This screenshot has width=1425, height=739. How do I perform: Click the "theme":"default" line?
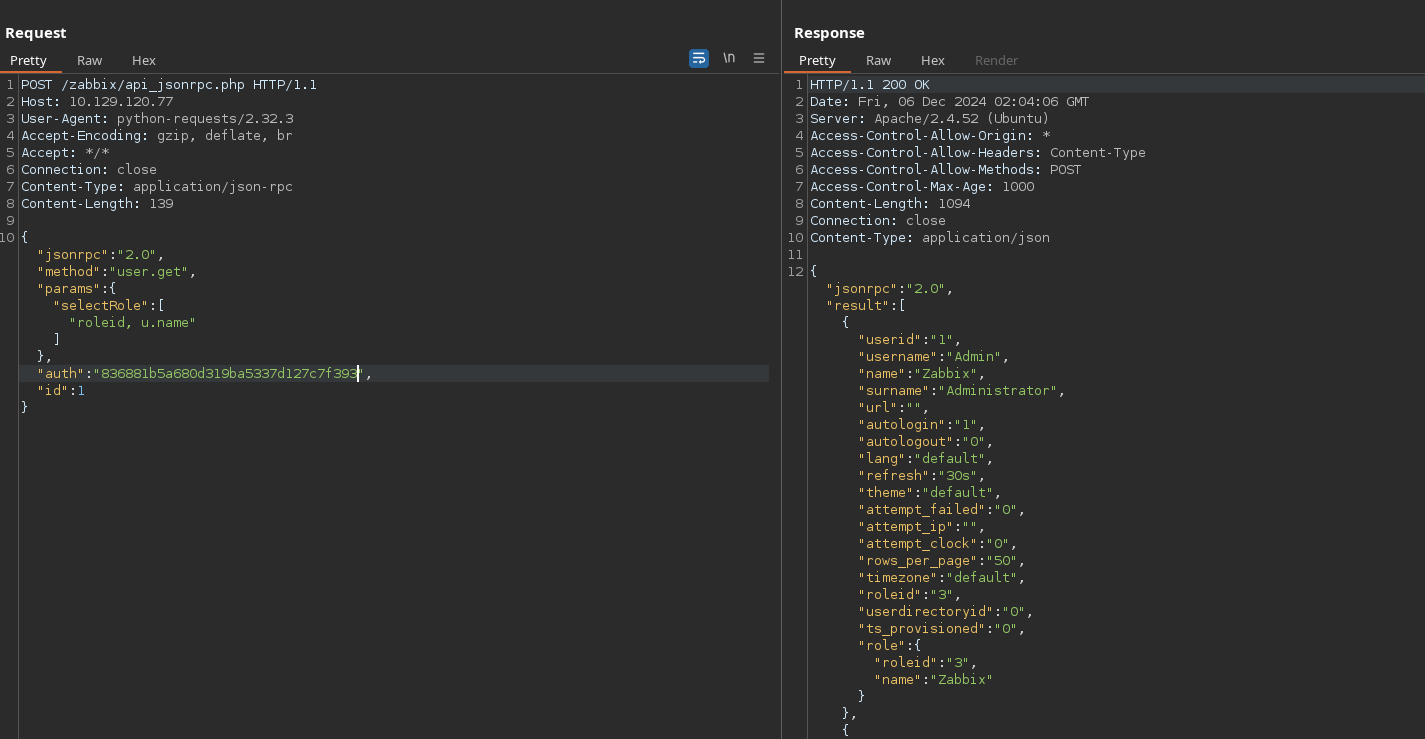tap(929, 492)
